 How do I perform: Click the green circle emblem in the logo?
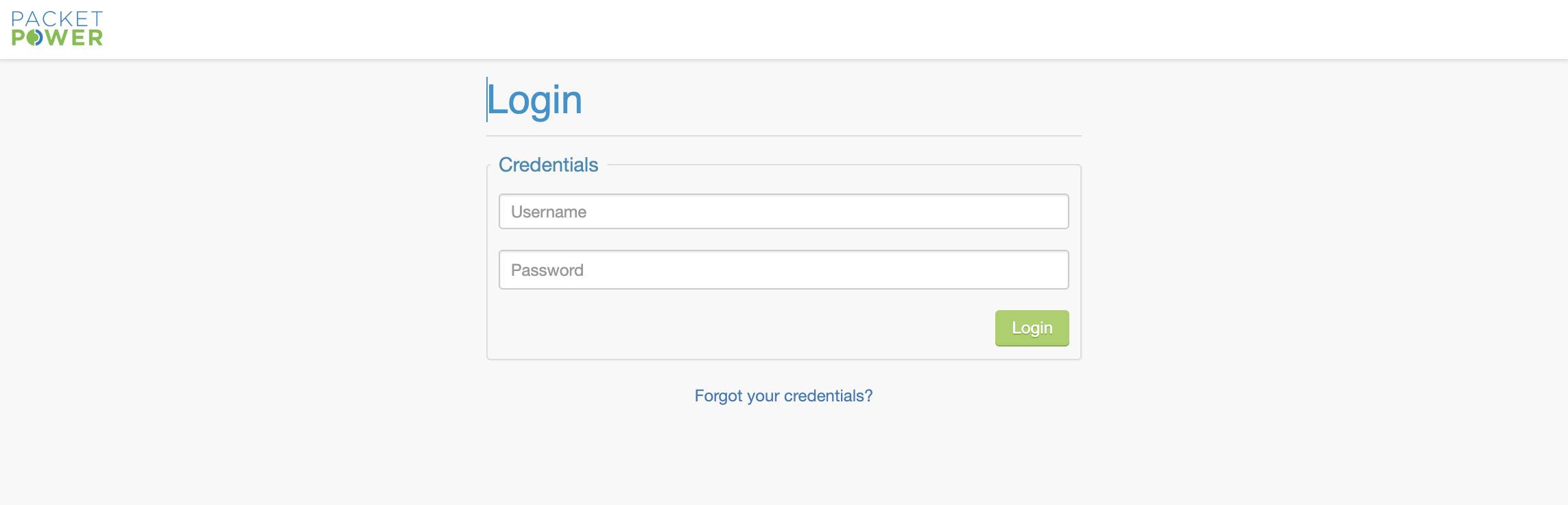[35, 38]
